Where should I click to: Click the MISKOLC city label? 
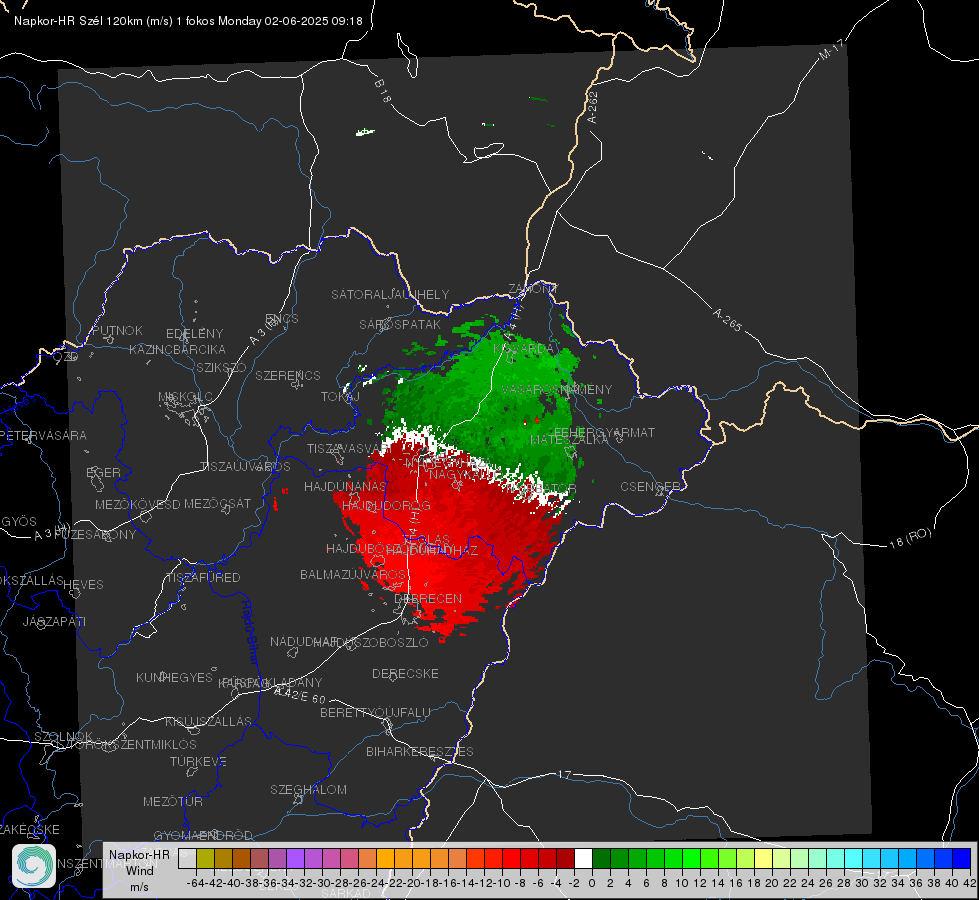(185, 397)
